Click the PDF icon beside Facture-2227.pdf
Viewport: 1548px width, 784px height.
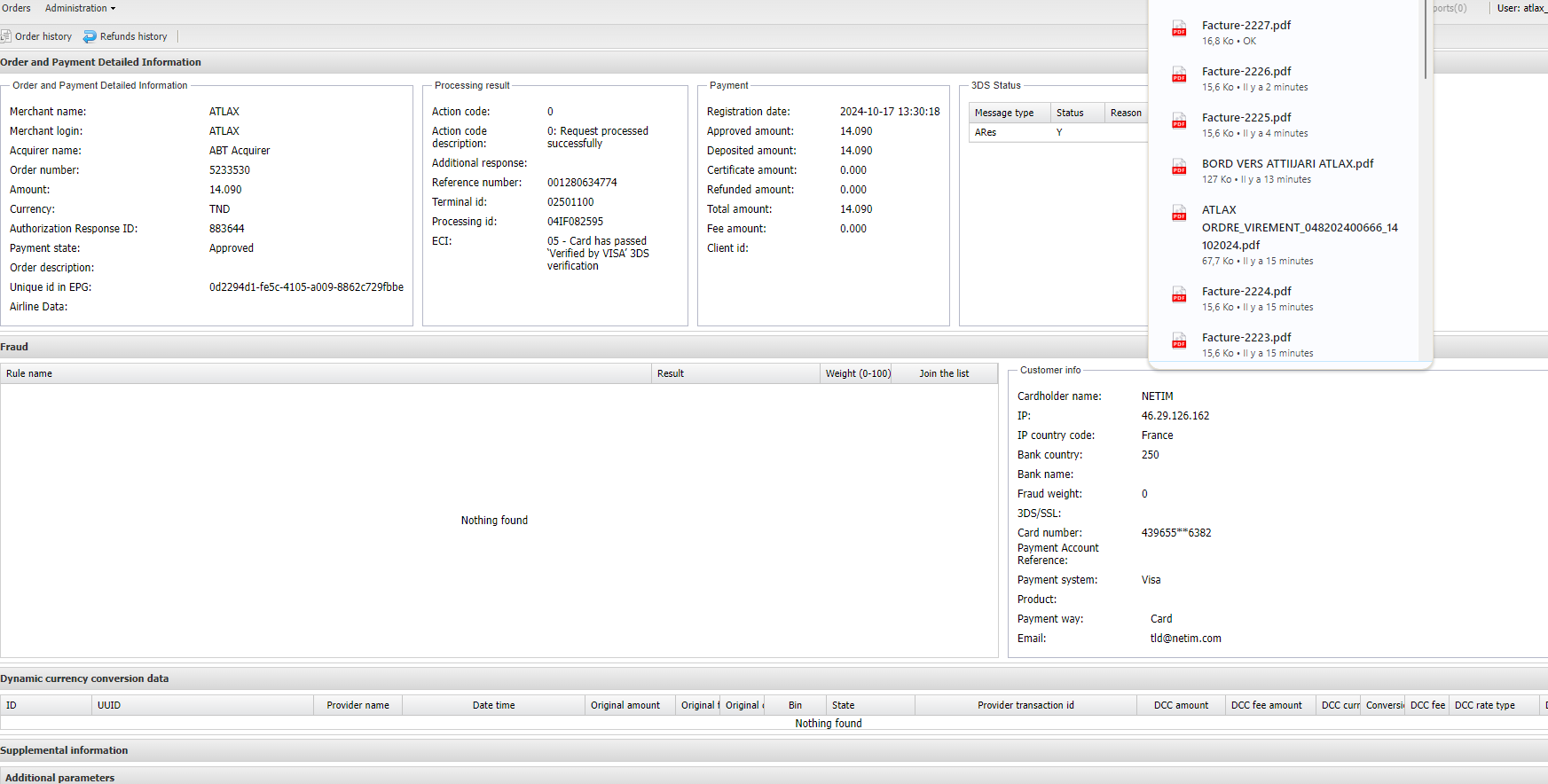pyautogui.click(x=1179, y=29)
